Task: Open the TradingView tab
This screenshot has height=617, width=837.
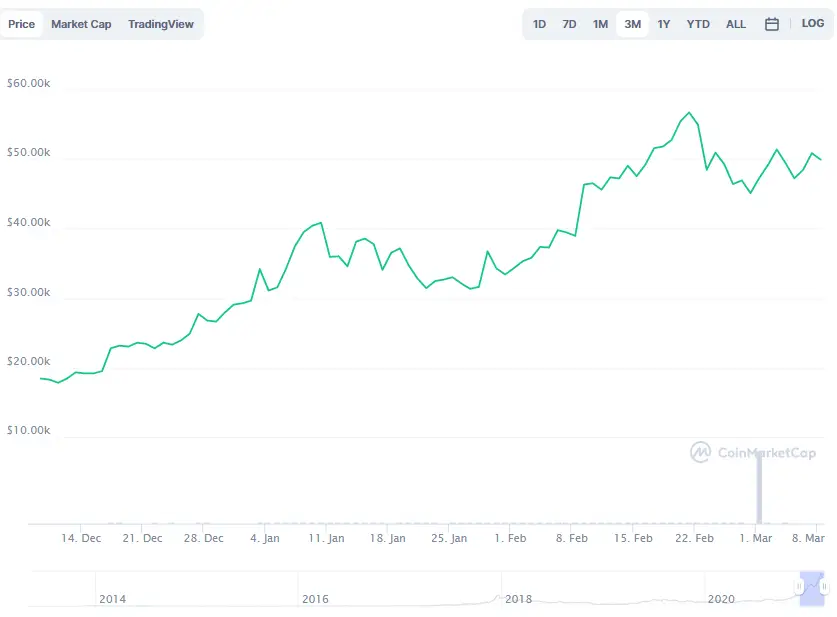Action: (x=161, y=24)
